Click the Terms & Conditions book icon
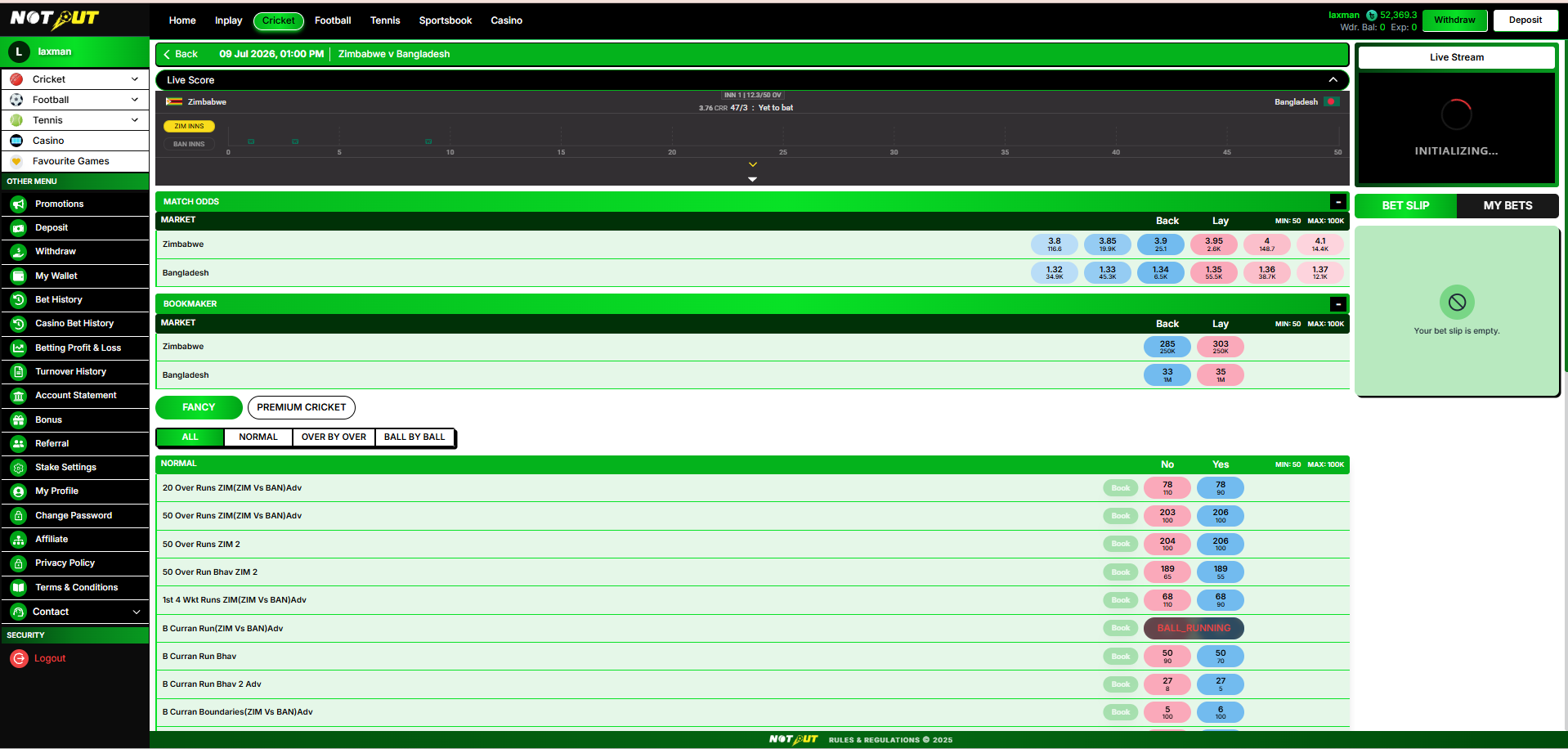The width and height of the screenshot is (1568, 749). 19,587
